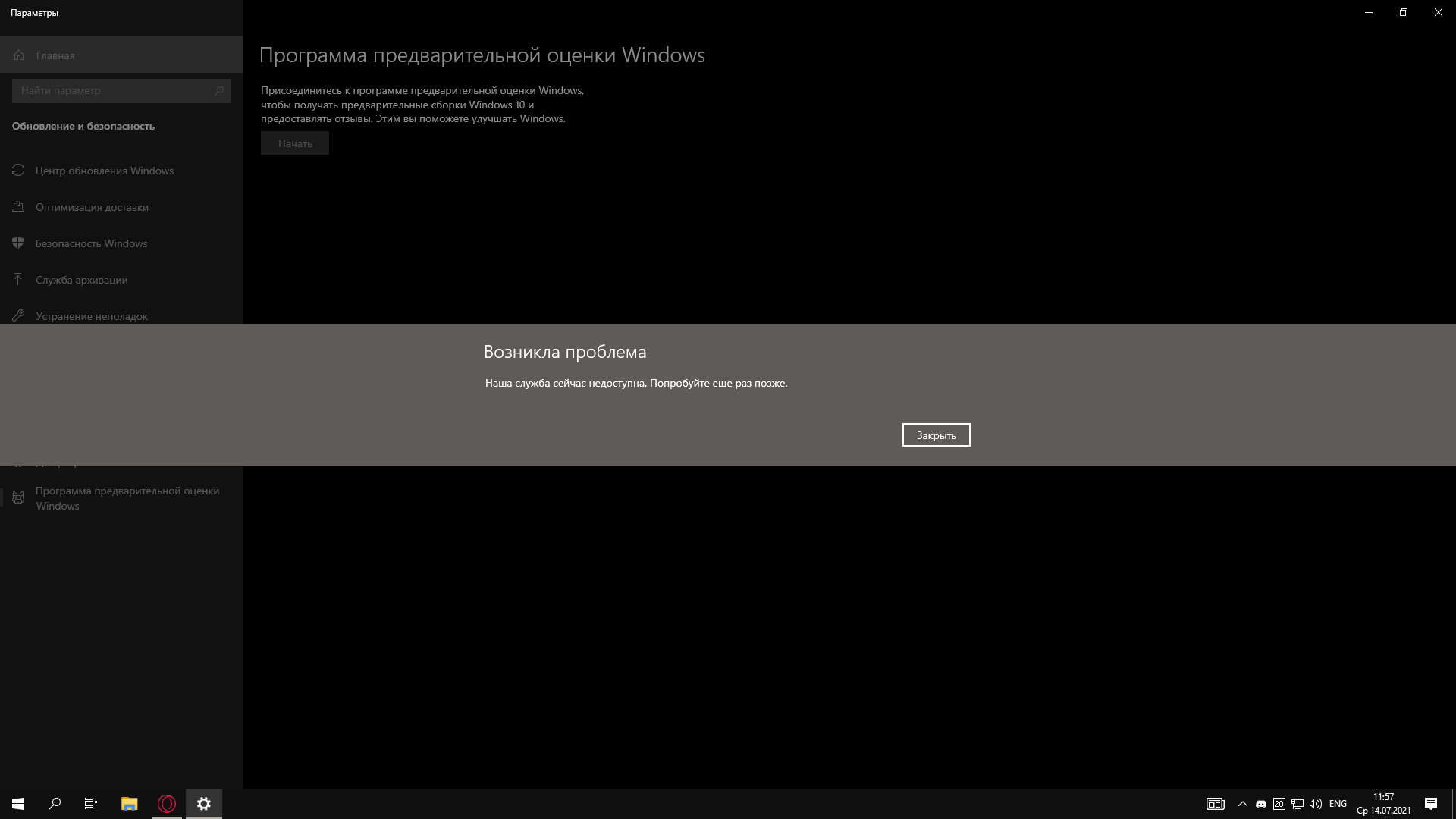Click the Home (Главная) icon in sidebar
The width and height of the screenshot is (1456, 819).
tap(18, 54)
